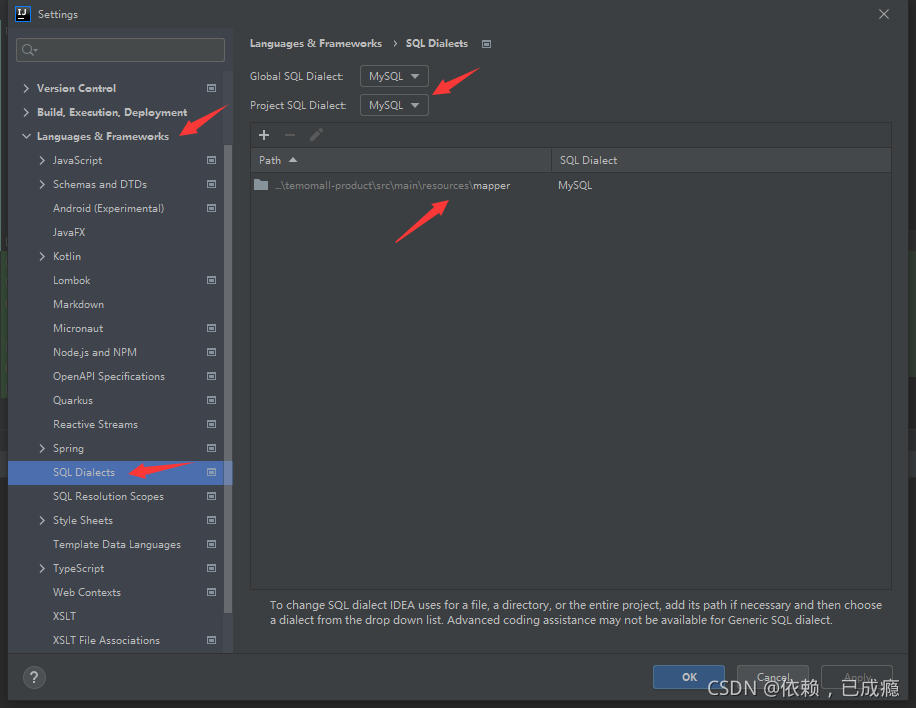This screenshot has height=708, width=916.
Task: Click the project icon next to TypeScript
Action: tap(211, 568)
